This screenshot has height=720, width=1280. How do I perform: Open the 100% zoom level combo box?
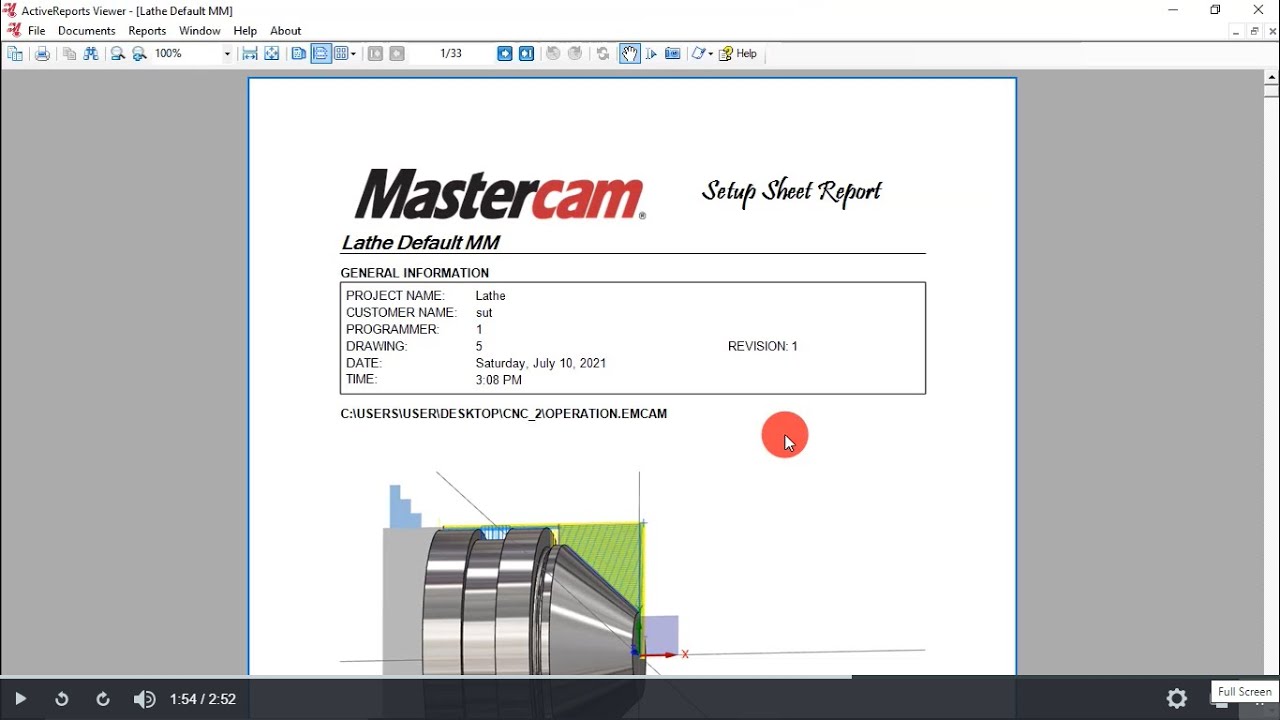(x=192, y=54)
